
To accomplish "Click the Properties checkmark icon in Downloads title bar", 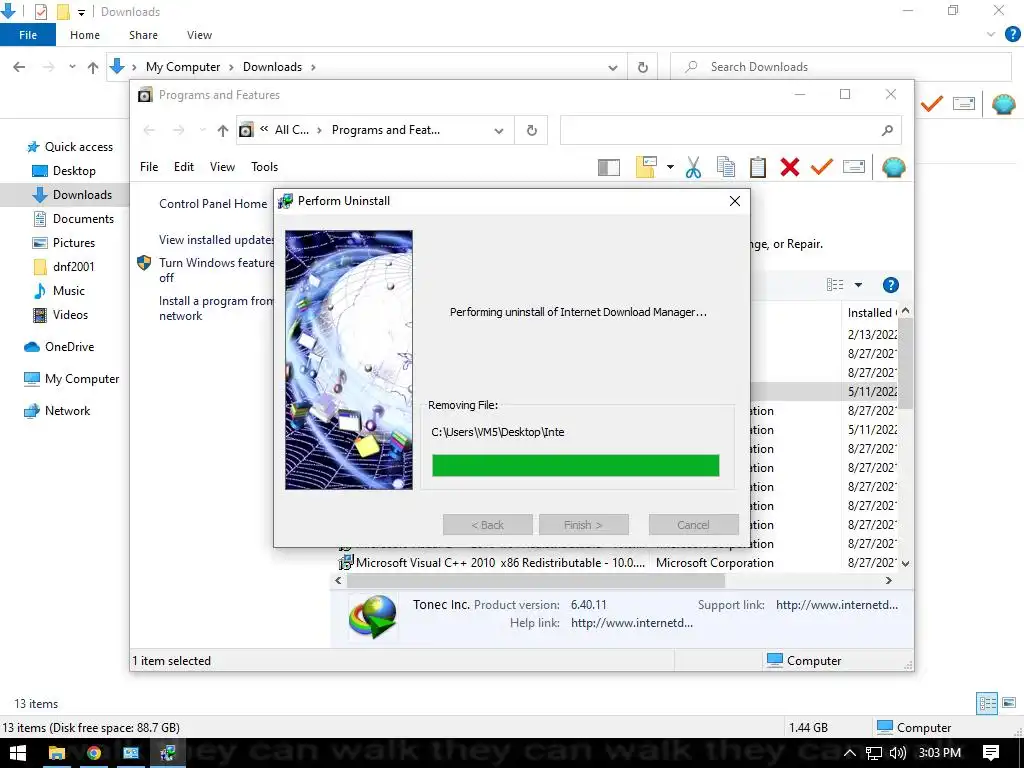I will pyautogui.click(x=40, y=12).
